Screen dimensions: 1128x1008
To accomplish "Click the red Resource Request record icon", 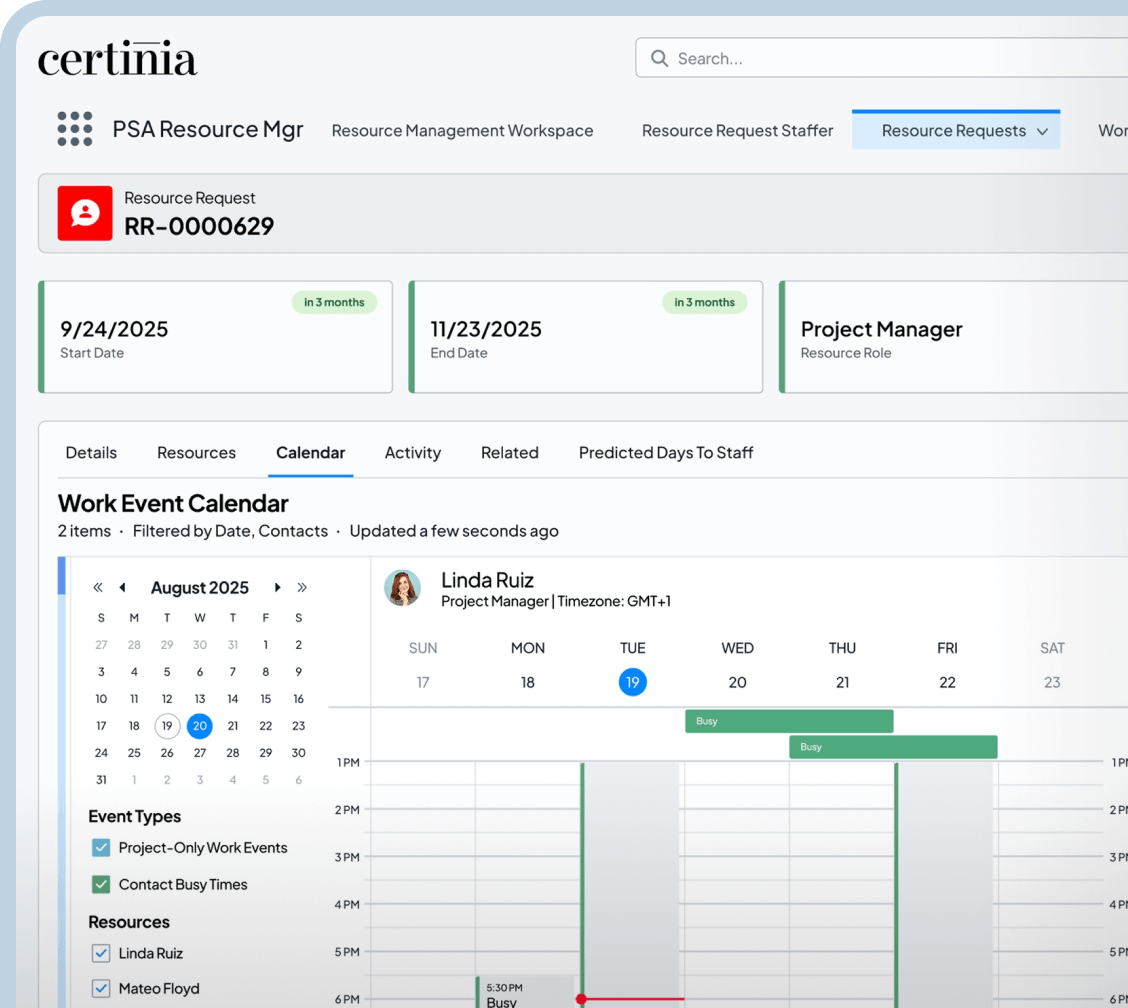I will coord(85,213).
